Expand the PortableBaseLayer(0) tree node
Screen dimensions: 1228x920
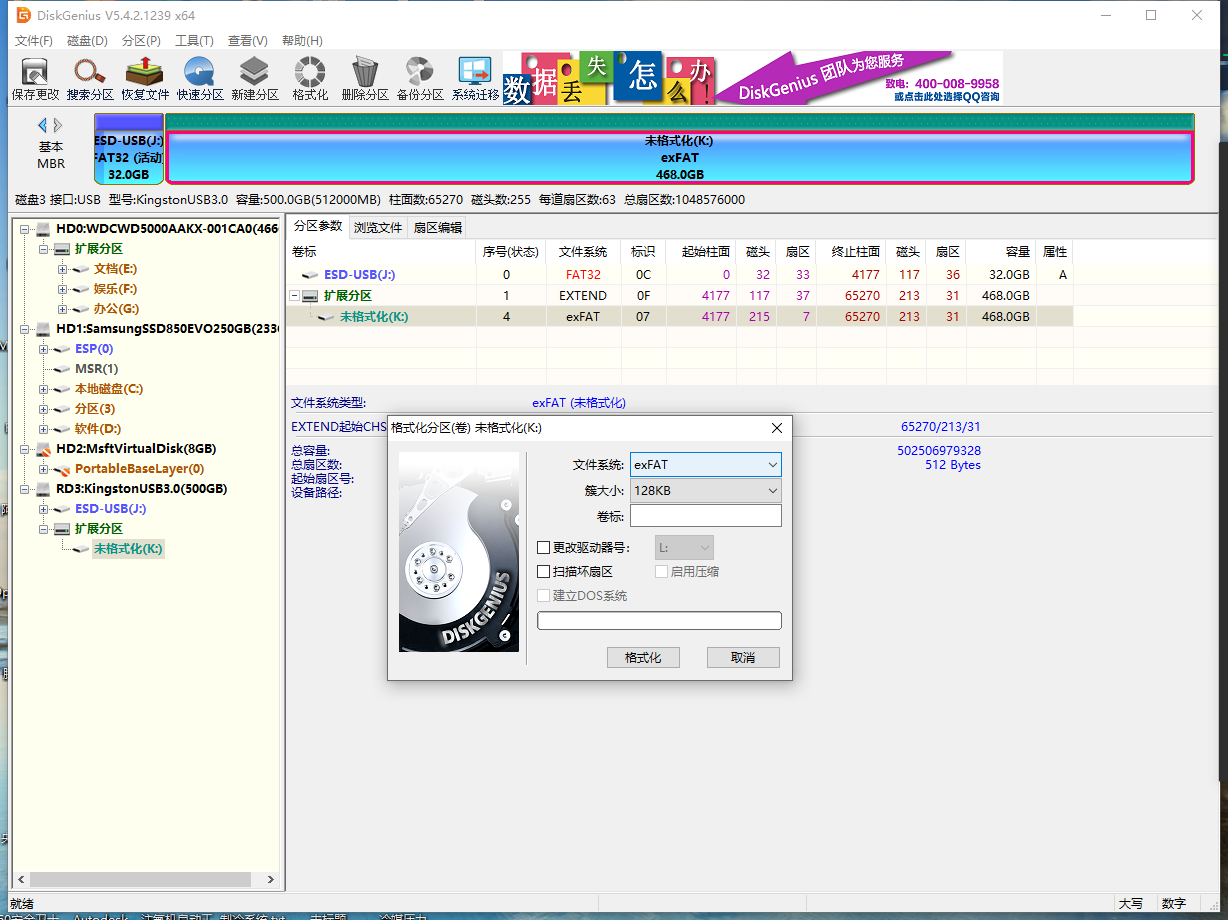tap(45, 469)
